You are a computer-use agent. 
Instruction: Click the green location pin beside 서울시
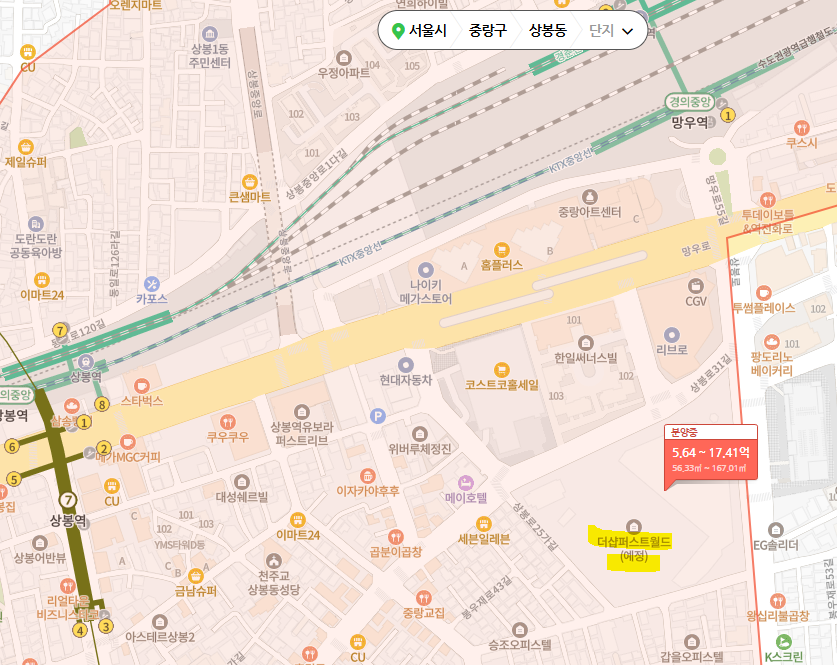tap(398, 31)
